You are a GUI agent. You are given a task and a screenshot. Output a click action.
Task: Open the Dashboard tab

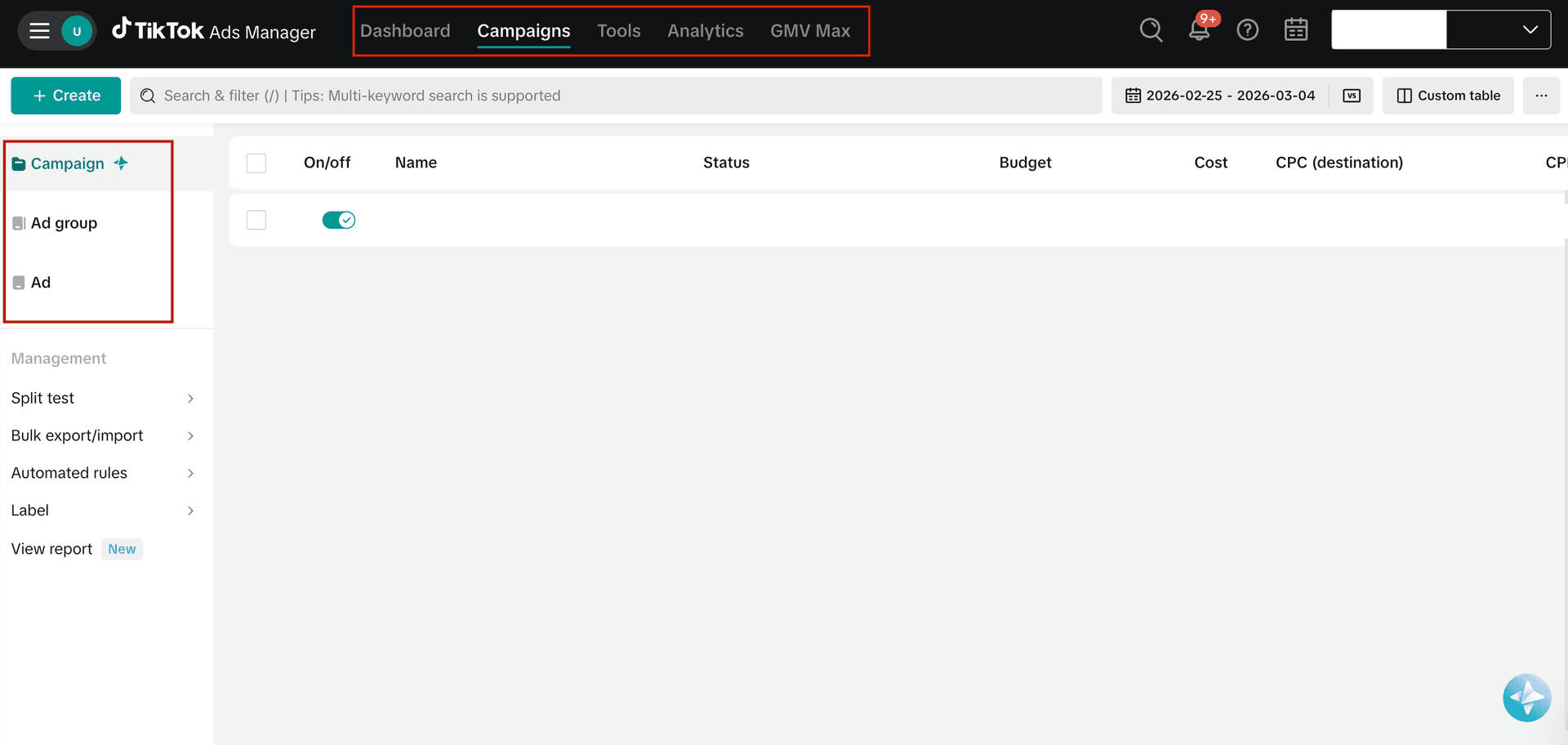[405, 30]
